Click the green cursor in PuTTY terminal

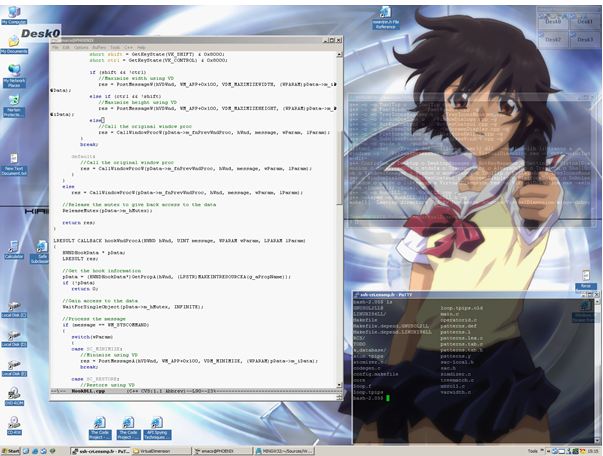(x=388, y=398)
